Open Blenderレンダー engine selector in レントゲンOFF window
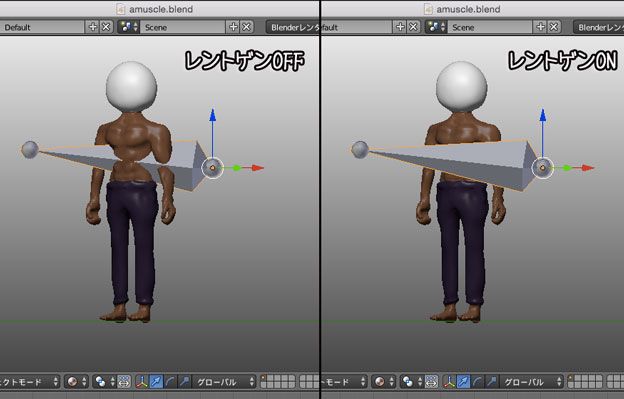 (293, 27)
